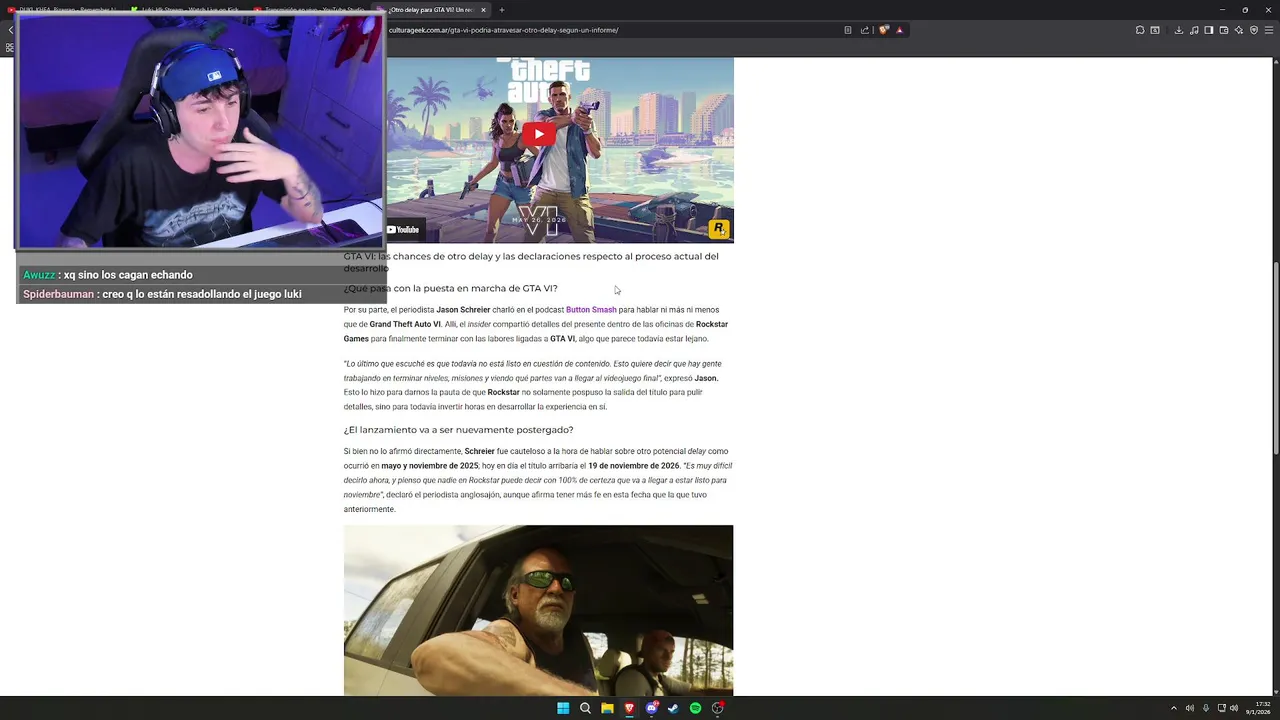The image size is (1280, 720).
Task: Click the share page icon in the address bar
Action: coord(865,30)
